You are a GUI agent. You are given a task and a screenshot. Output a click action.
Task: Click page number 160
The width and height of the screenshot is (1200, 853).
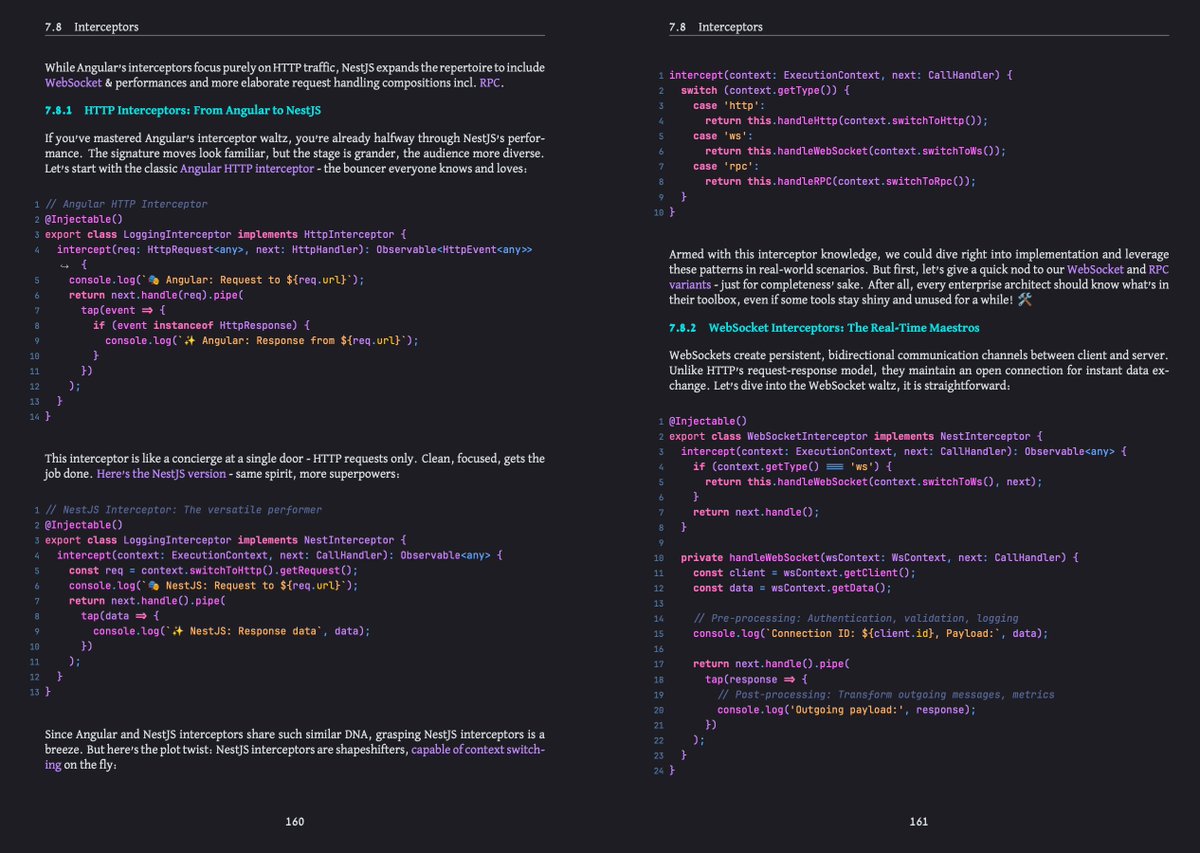coord(295,821)
